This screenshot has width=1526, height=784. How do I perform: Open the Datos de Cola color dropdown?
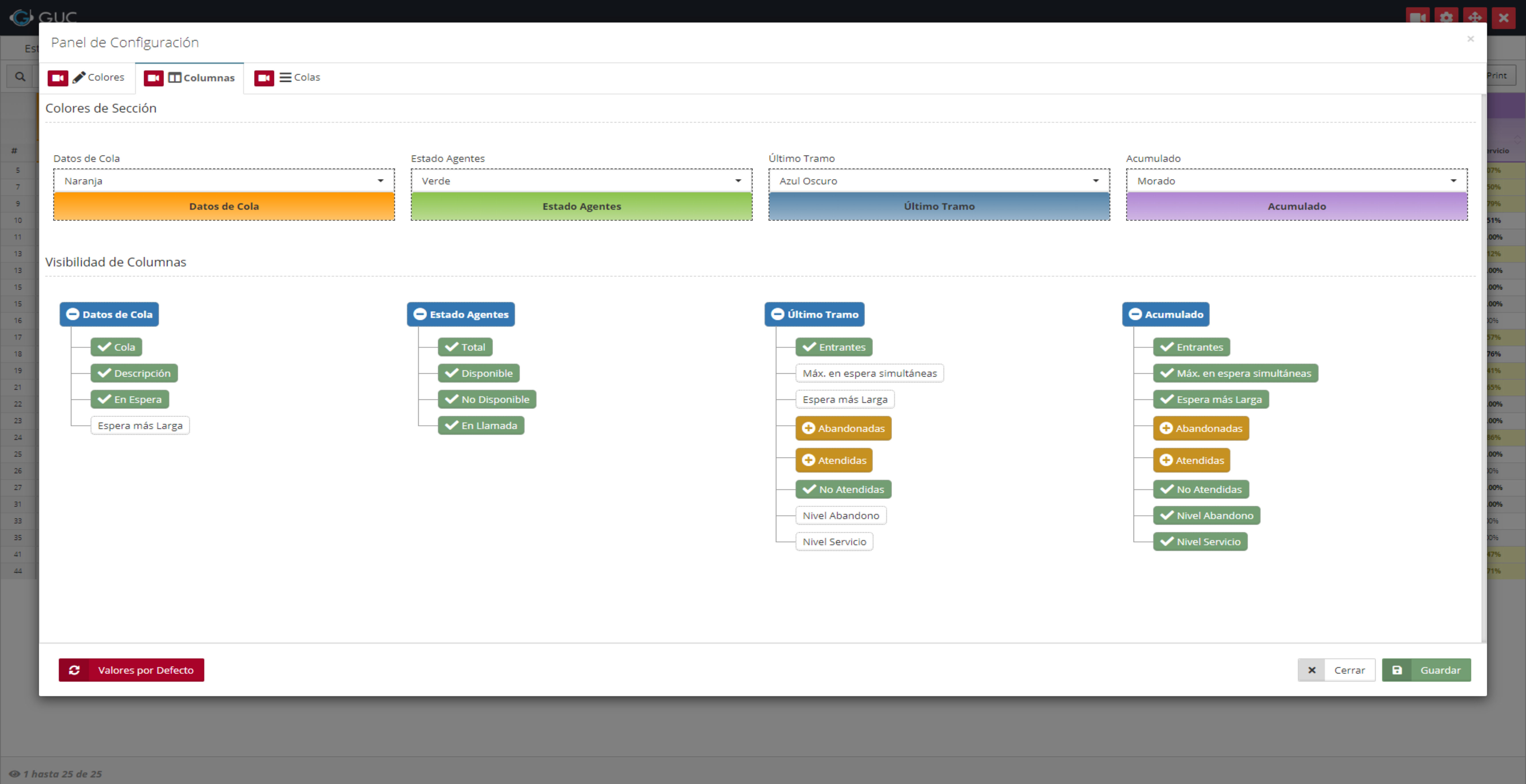224,181
